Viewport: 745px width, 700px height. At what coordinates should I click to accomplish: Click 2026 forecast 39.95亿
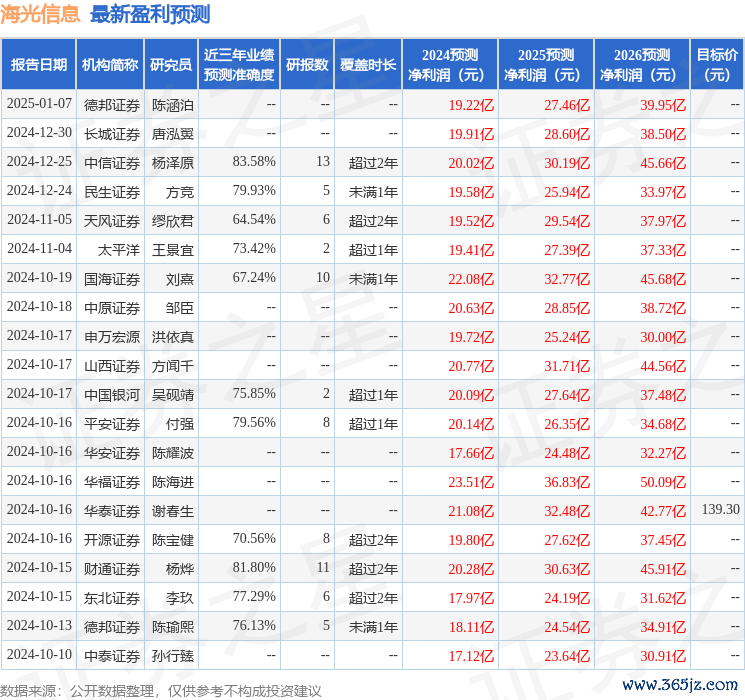click(x=663, y=105)
